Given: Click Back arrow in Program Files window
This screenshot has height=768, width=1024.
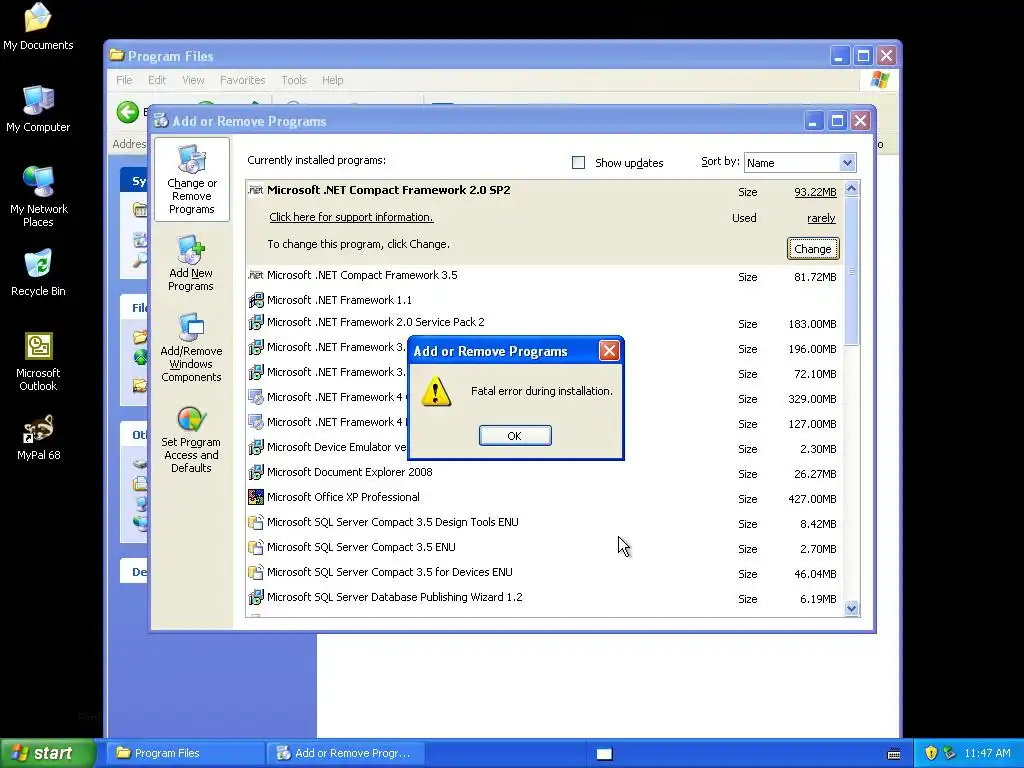Looking at the screenshot, I should click(128, 112).
